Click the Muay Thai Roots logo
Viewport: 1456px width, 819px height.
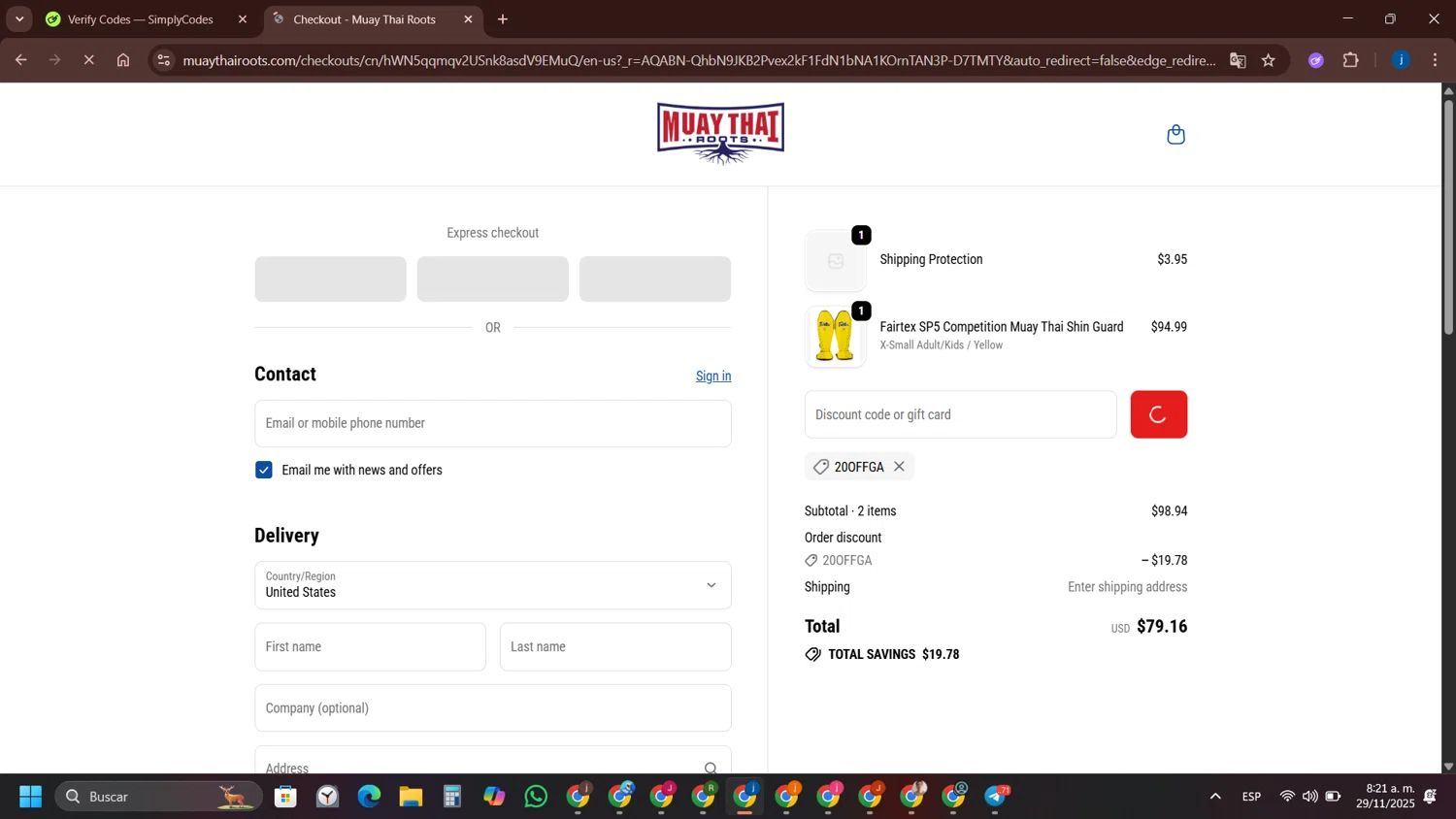click(720, 133)
